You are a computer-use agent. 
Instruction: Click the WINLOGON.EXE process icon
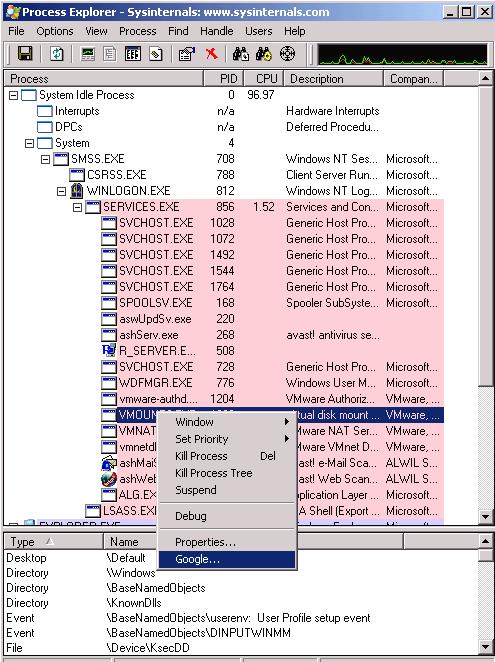77,191
